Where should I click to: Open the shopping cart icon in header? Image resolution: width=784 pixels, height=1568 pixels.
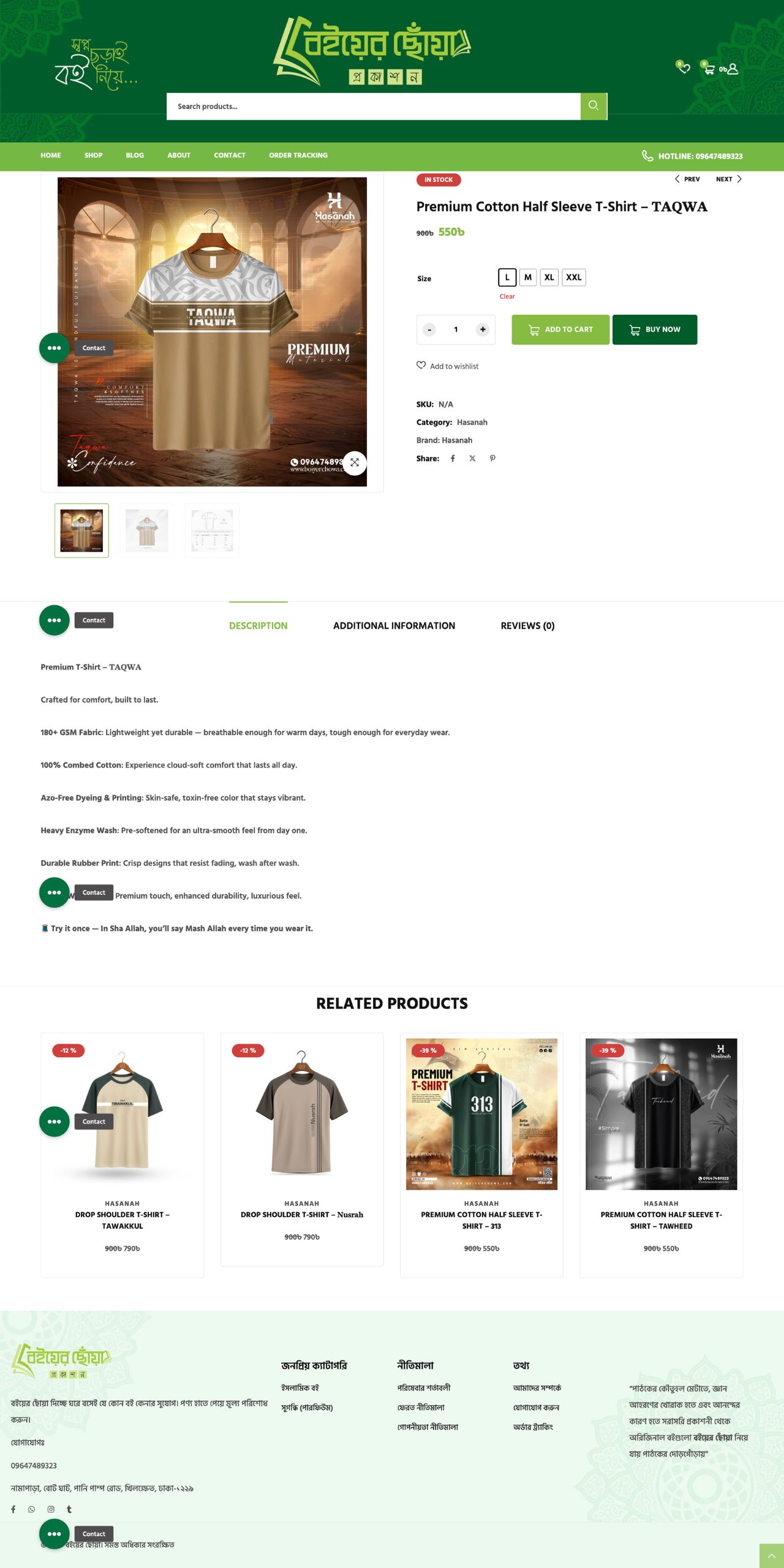709,69
